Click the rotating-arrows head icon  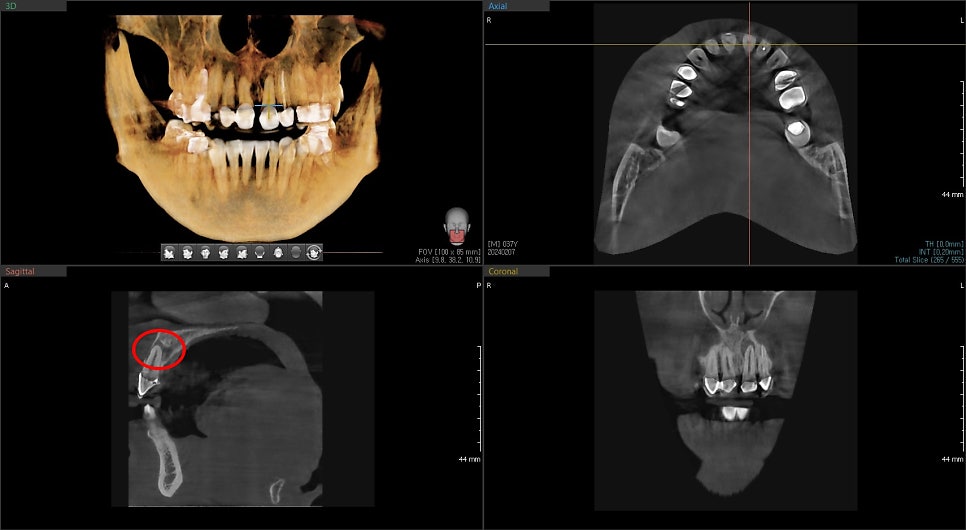click(x=314, y=252)
